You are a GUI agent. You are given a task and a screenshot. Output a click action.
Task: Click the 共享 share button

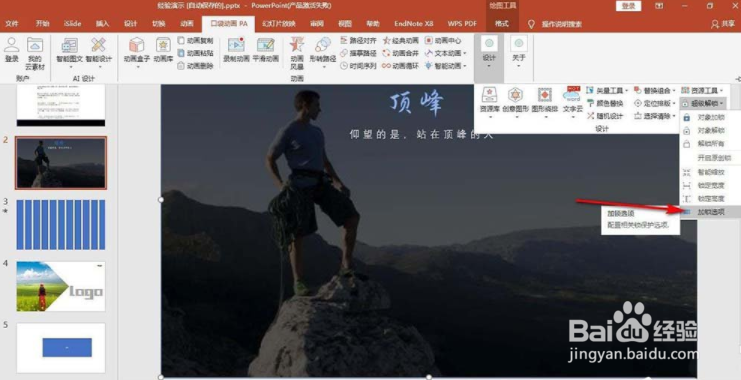coord(723,24)
